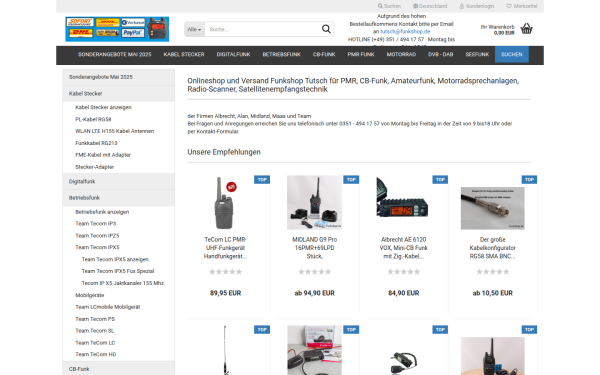Viewport: 600px width, 375px height.
Task: Click the Suchen magnifier in top bar
Action: click(x=389, y=6)
